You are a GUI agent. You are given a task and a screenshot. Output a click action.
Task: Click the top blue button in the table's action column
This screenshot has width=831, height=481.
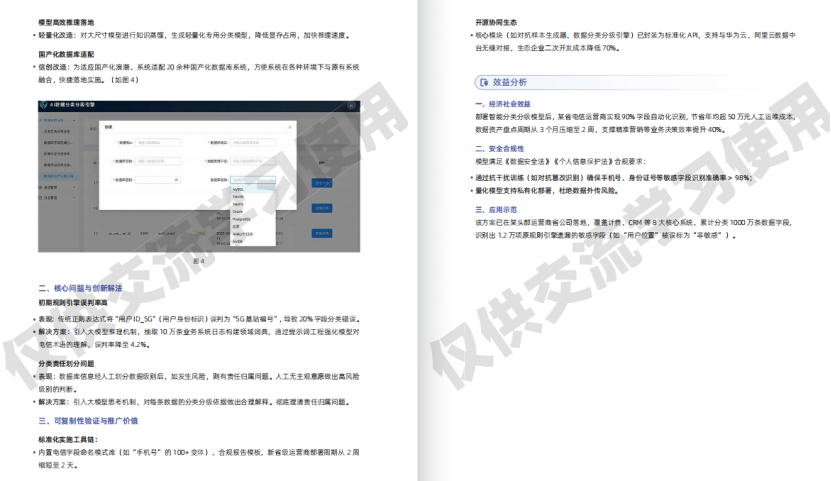(x=321, y=183)
